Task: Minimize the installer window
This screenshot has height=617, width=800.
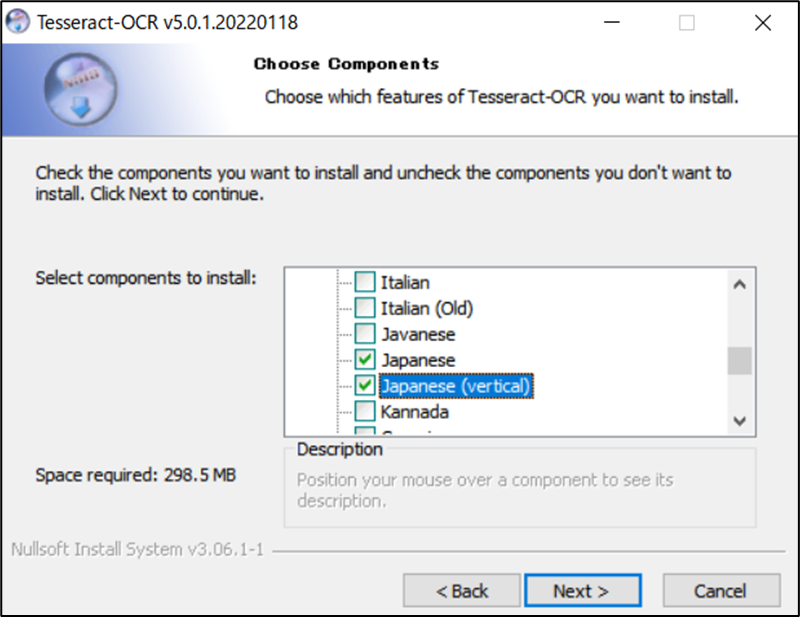Action: (610, 22)
